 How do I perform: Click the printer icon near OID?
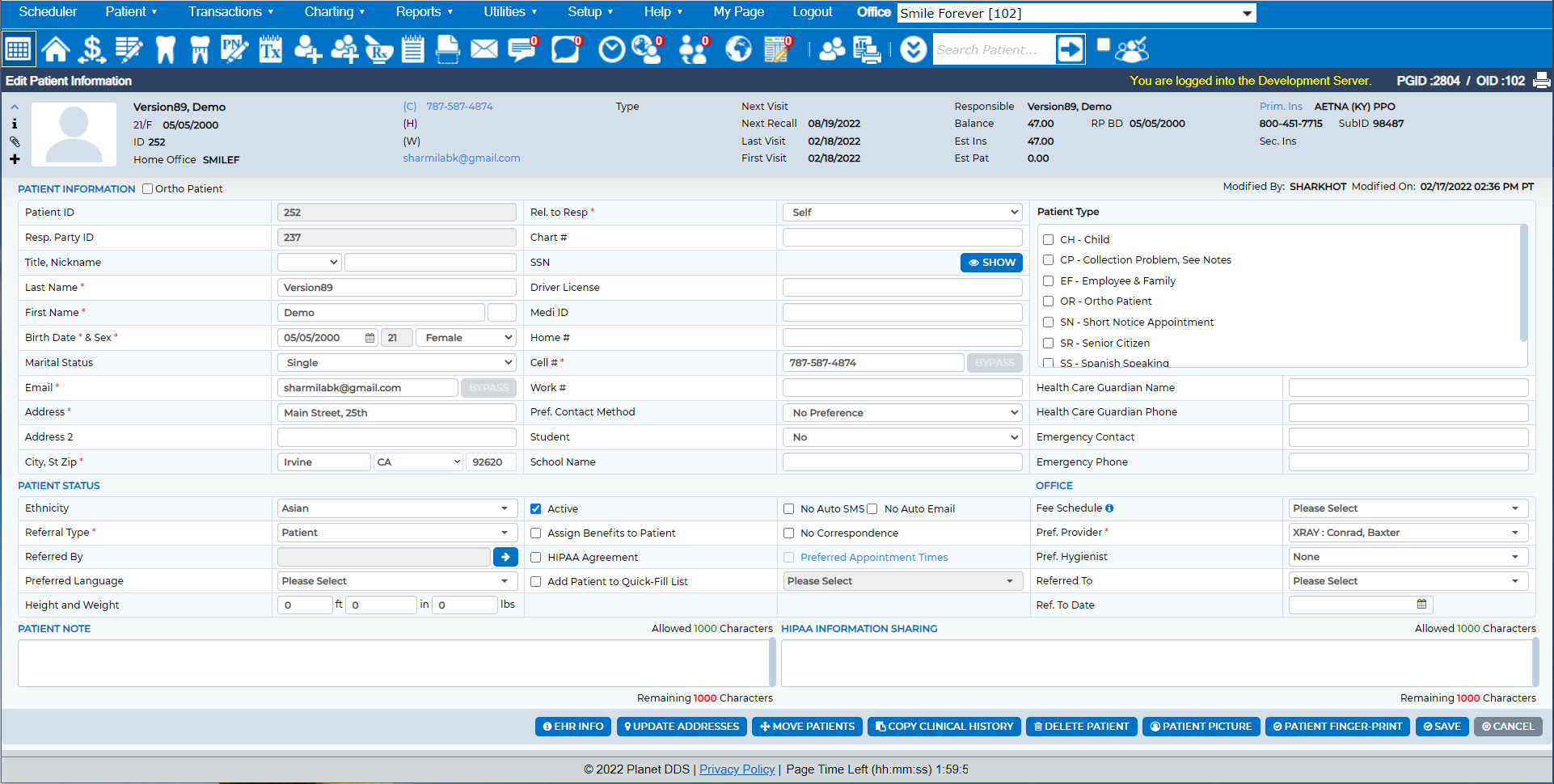(x=1542, y=80)
